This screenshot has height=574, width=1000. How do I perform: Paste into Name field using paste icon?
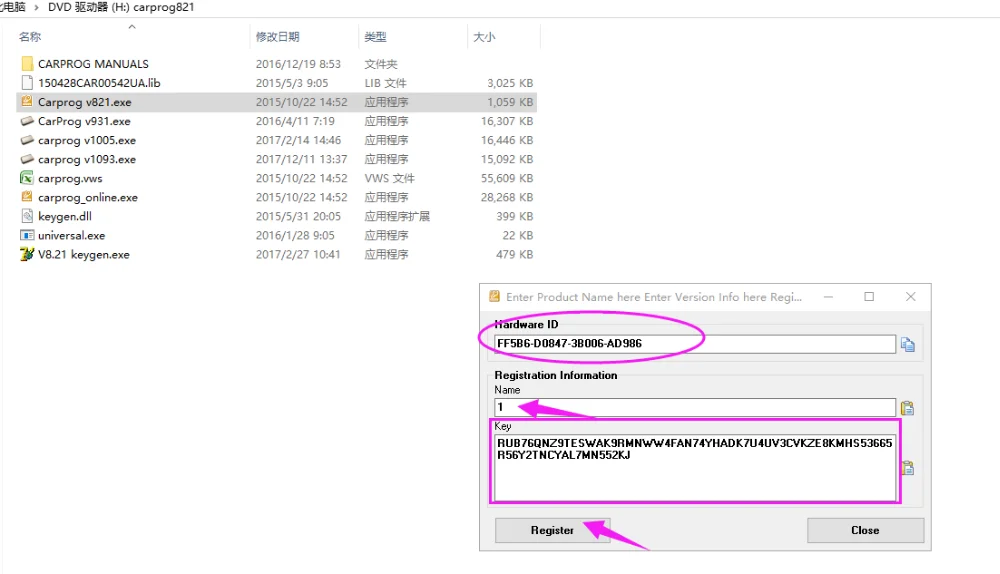coord(908,408)
